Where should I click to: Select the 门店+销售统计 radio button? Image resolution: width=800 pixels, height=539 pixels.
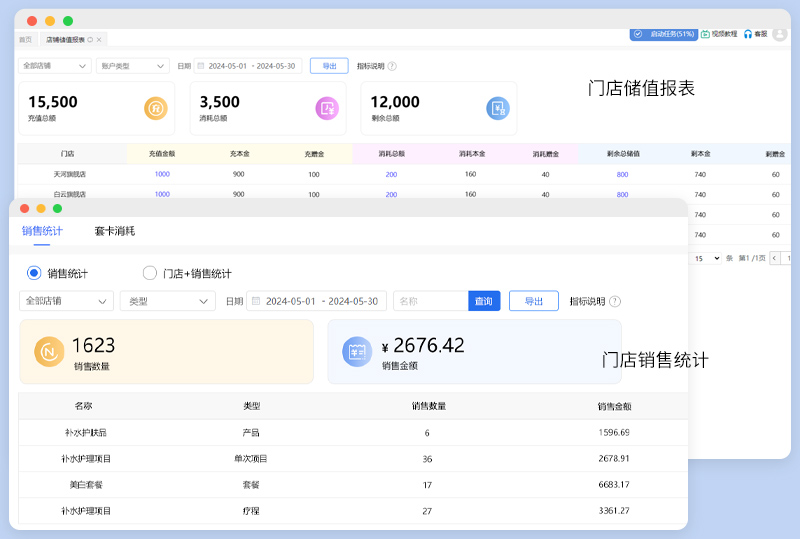click(150, 273)
